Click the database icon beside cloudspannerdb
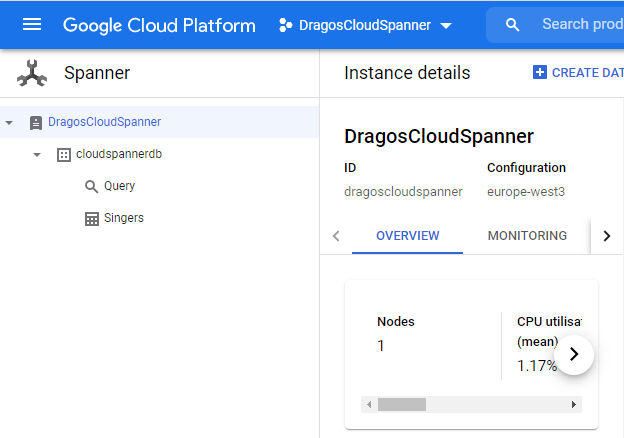The width and height of the screenshot is (624, 438). (x=64, y=155)
